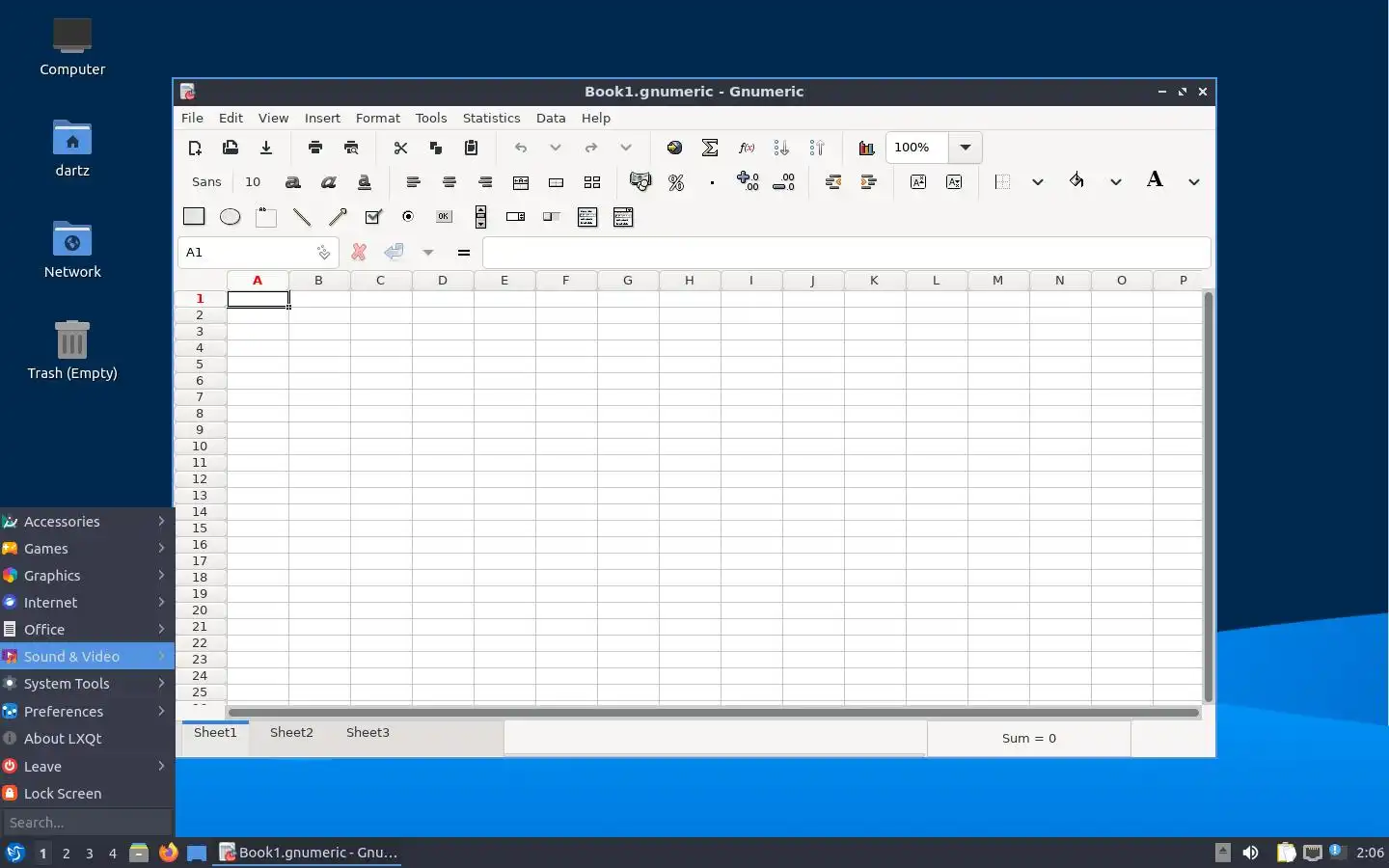Screen dimensions: 1389x868
Task: Apply currency (money) number format
Action: [640, 182]
